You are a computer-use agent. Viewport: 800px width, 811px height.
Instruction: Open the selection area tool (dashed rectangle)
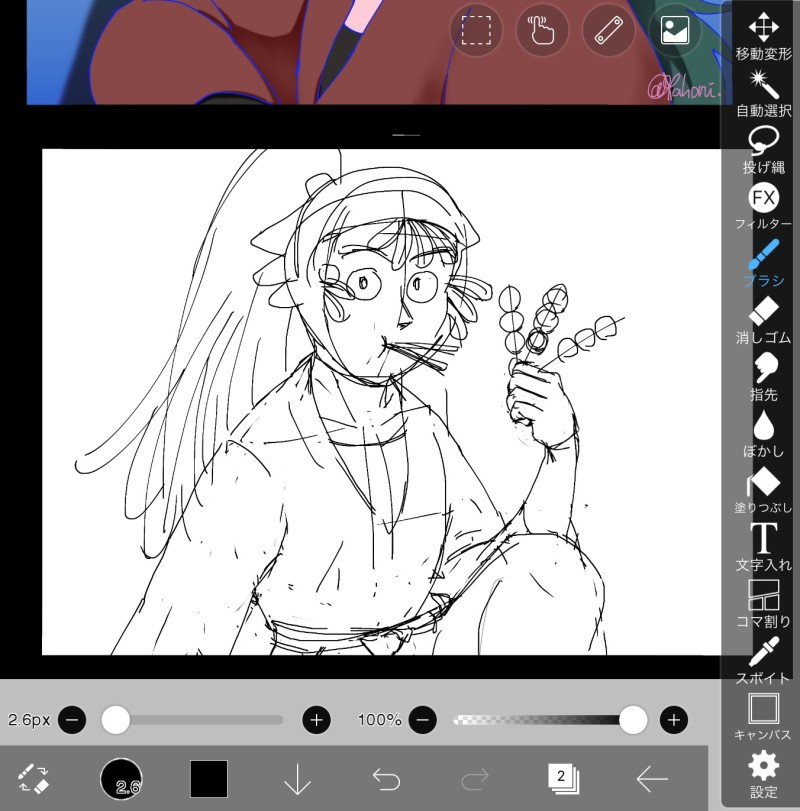476,31
